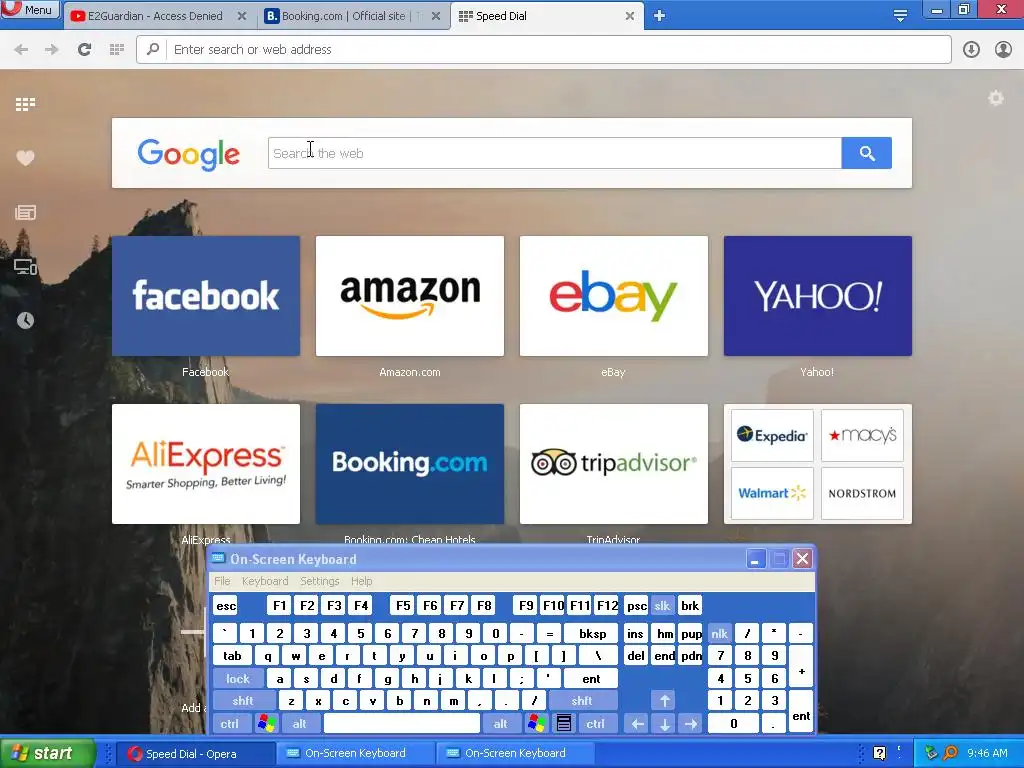Open the TripAdvisor speed dial tile
The image size is (1024, 768).
click(x=613, y=464)
